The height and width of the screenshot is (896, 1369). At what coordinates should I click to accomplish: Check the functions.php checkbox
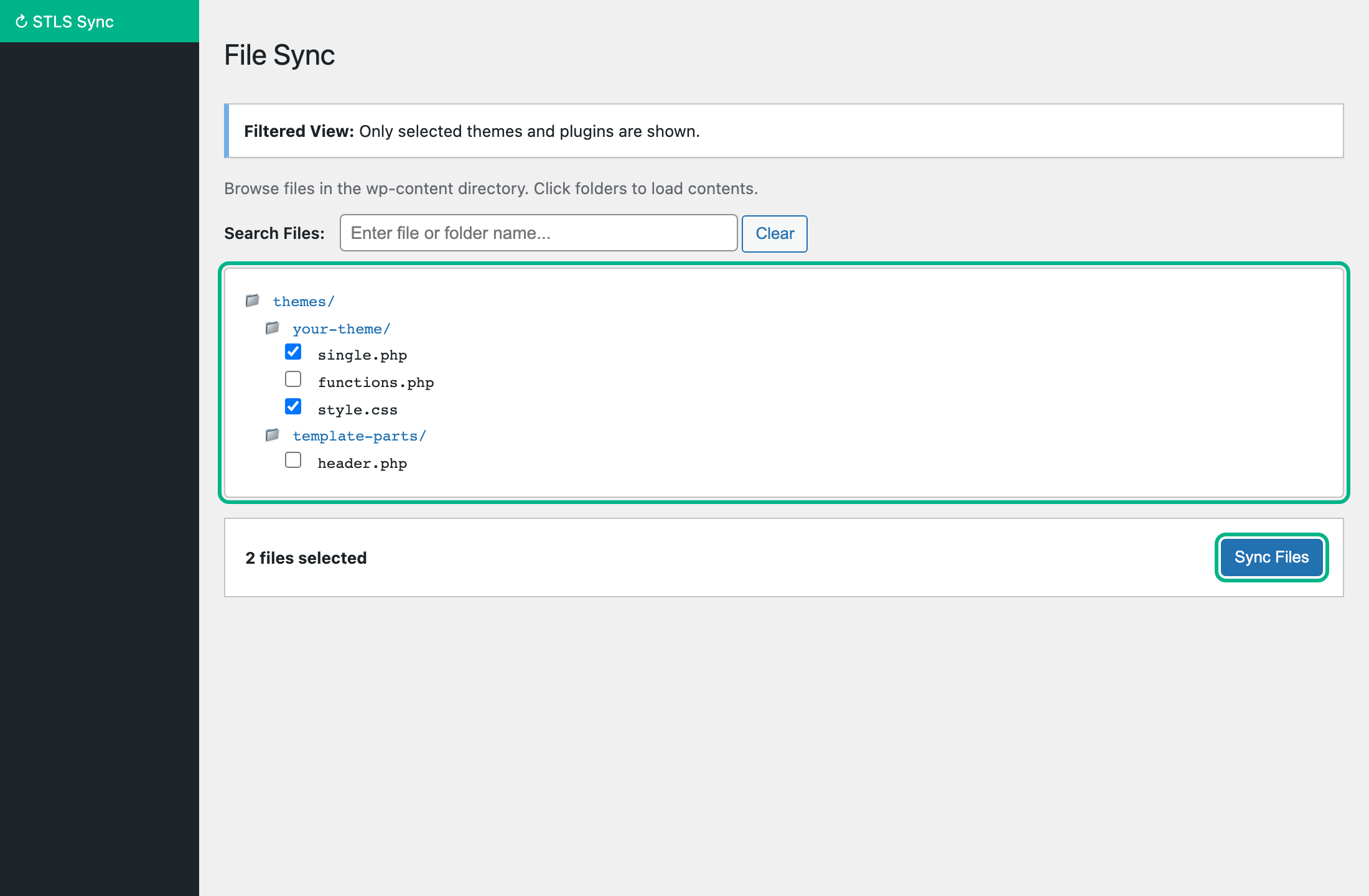coord(293,379)
